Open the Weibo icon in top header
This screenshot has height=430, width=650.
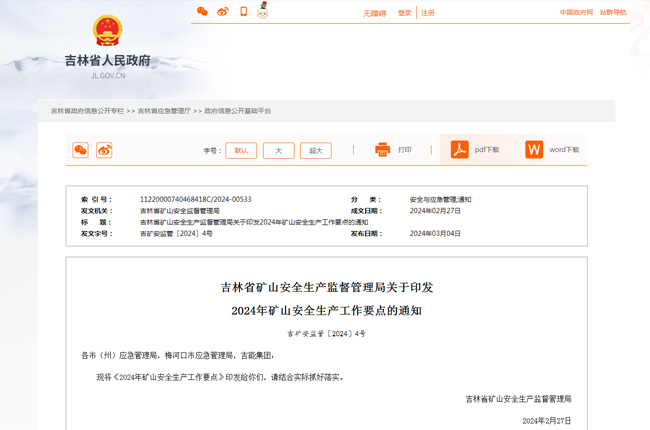tap(223, 12)
